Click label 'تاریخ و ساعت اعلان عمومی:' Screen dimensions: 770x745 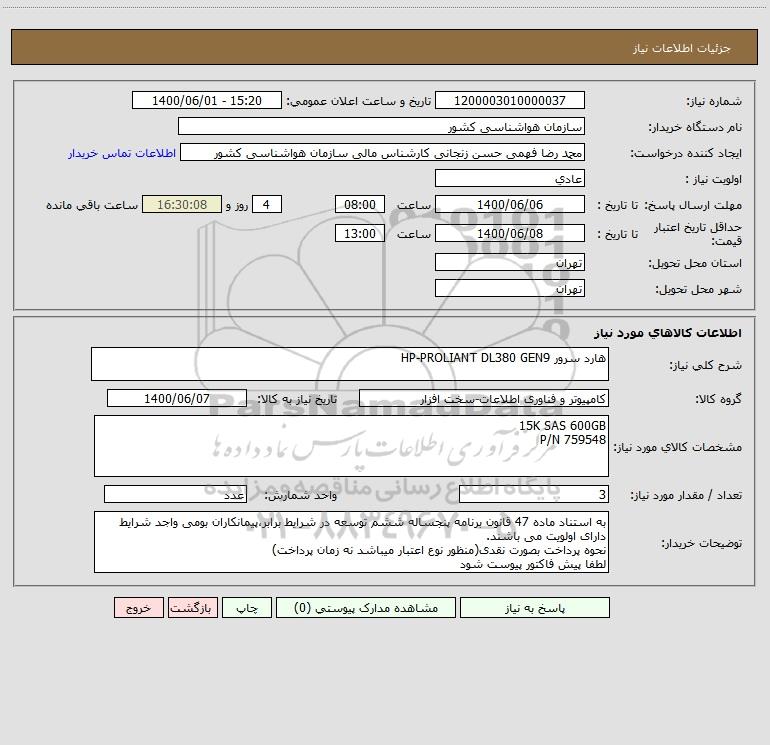(x=359, y=102)
